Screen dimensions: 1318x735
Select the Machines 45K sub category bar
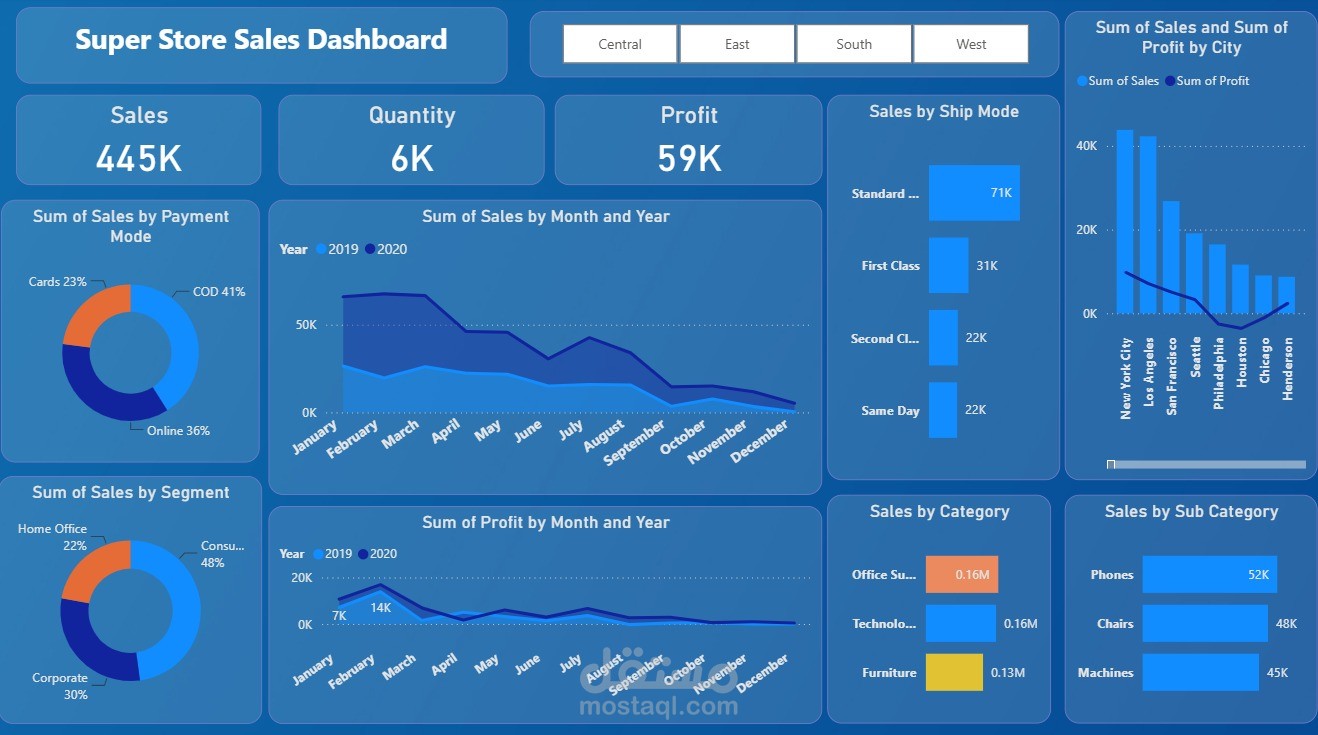(x=1201, y=672)
